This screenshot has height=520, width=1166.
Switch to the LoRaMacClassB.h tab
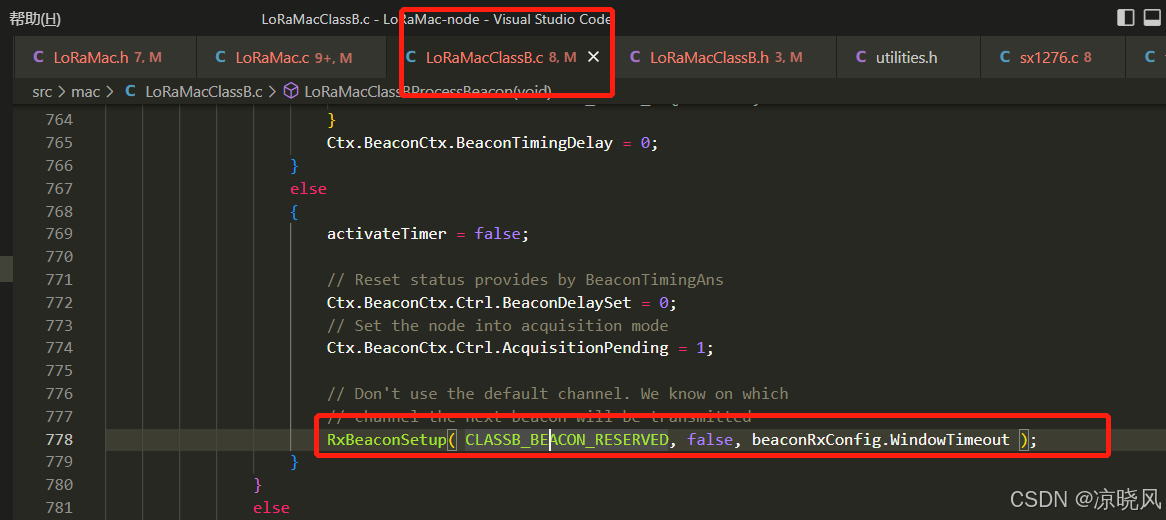pyautogui.click(x=723, y=57)
